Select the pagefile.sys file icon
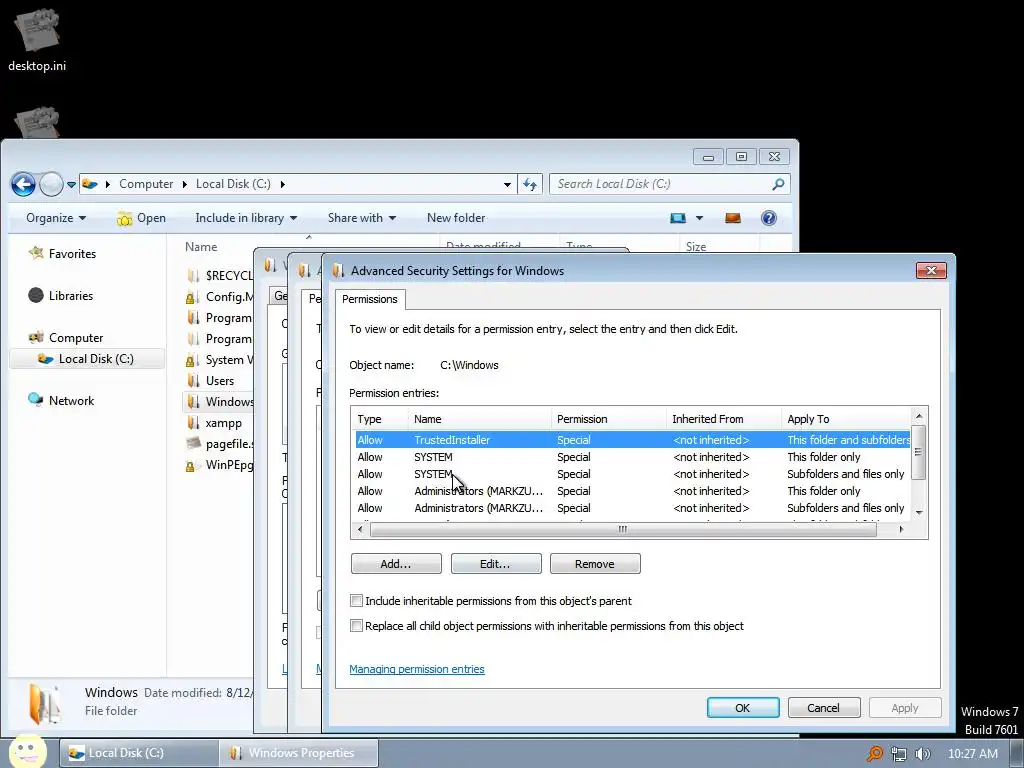The height and width of the screenshot is (768, 1024). (x=193, y=444)
